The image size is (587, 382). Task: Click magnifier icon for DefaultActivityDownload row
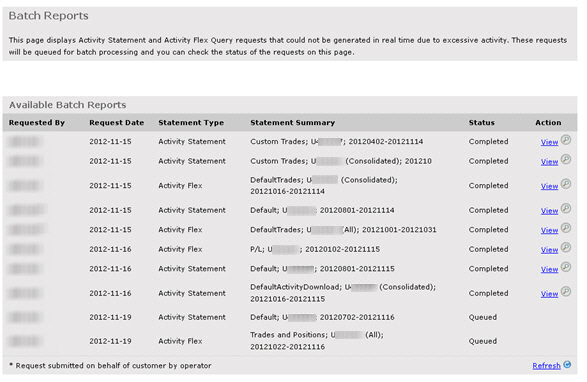(x=566, y=291)
